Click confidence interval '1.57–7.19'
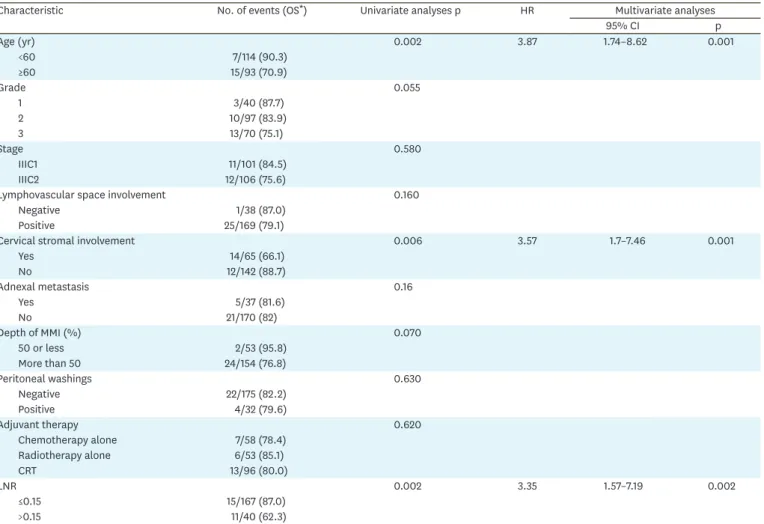 (x=623, y=486)
